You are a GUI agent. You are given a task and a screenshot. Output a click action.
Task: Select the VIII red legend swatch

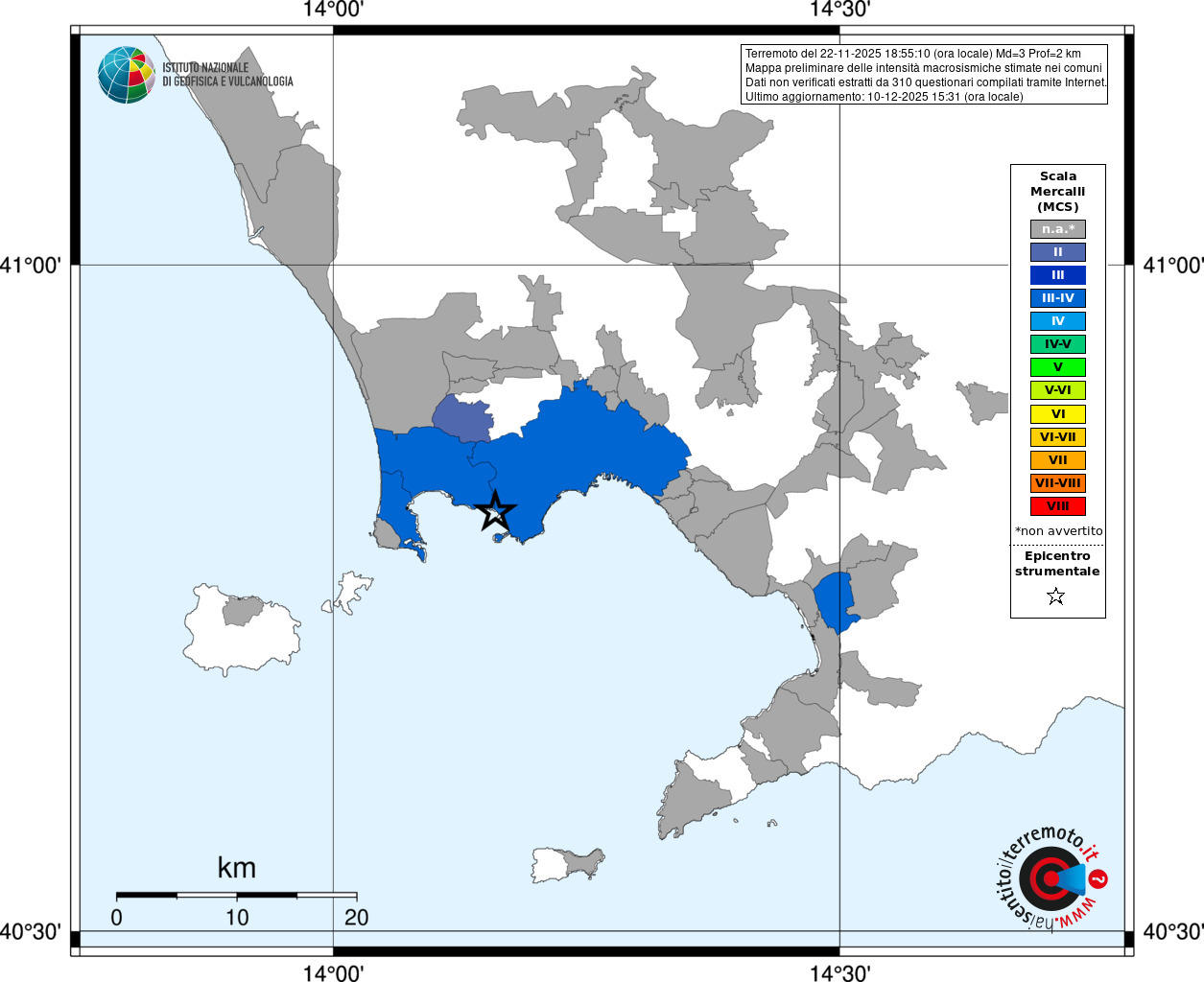point(1058,506)
